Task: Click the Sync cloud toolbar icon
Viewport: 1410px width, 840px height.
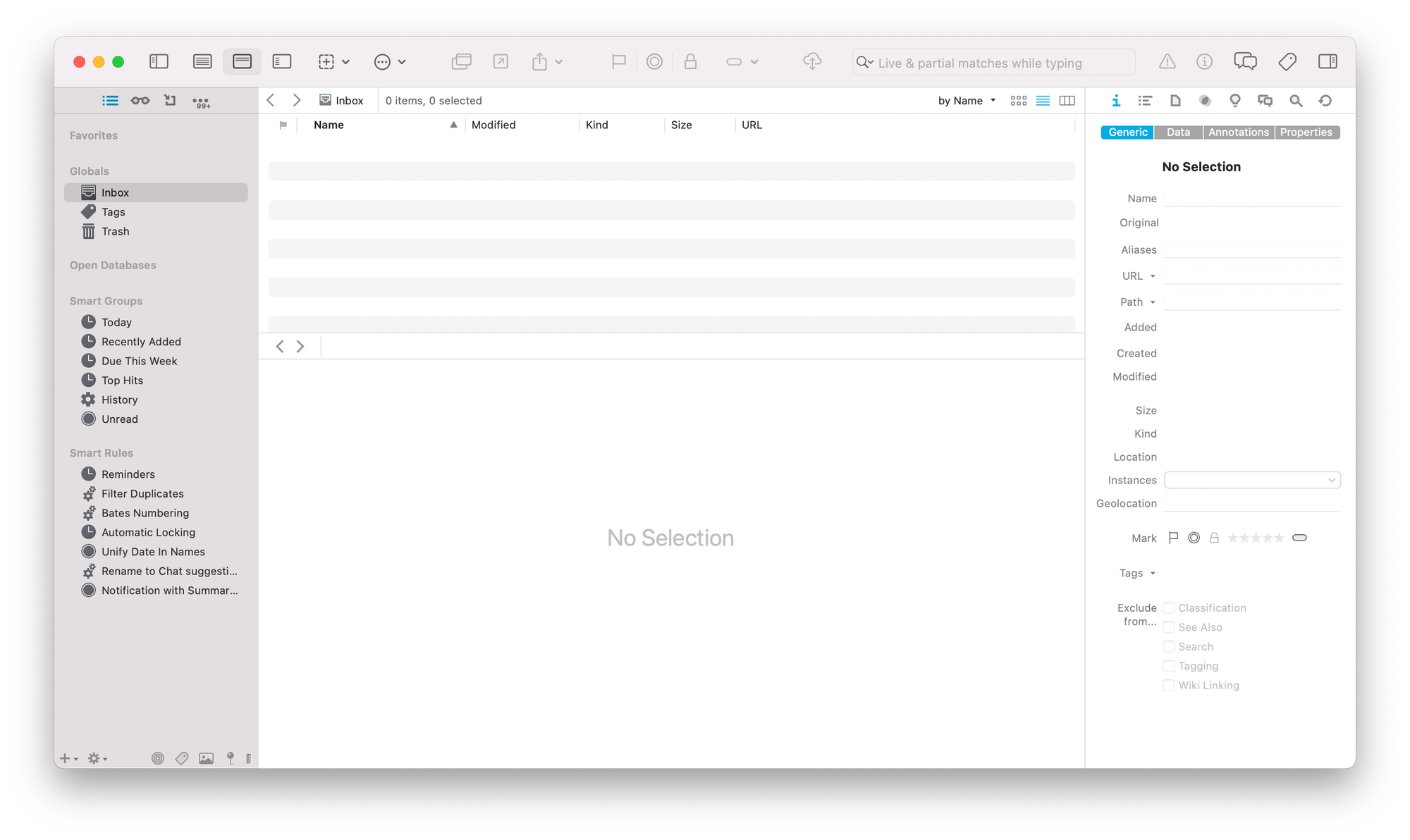Action: (x=812, y=62)
